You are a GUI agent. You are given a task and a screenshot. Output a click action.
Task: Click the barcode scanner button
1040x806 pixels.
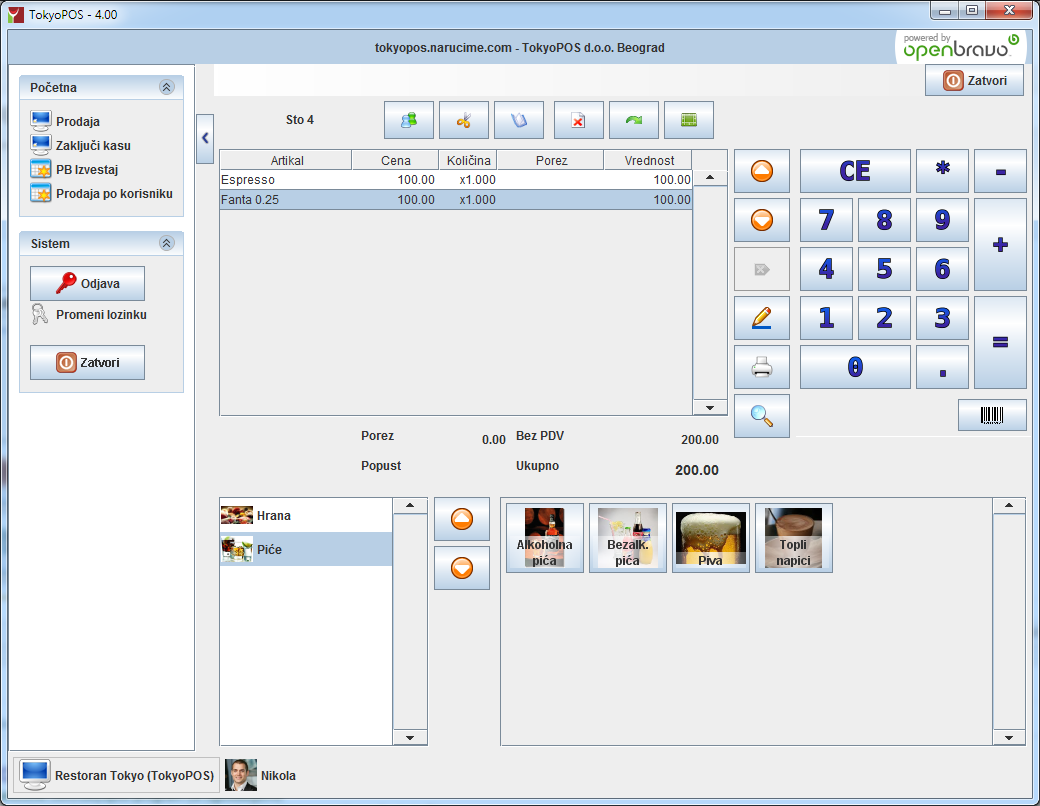point(992,415)
